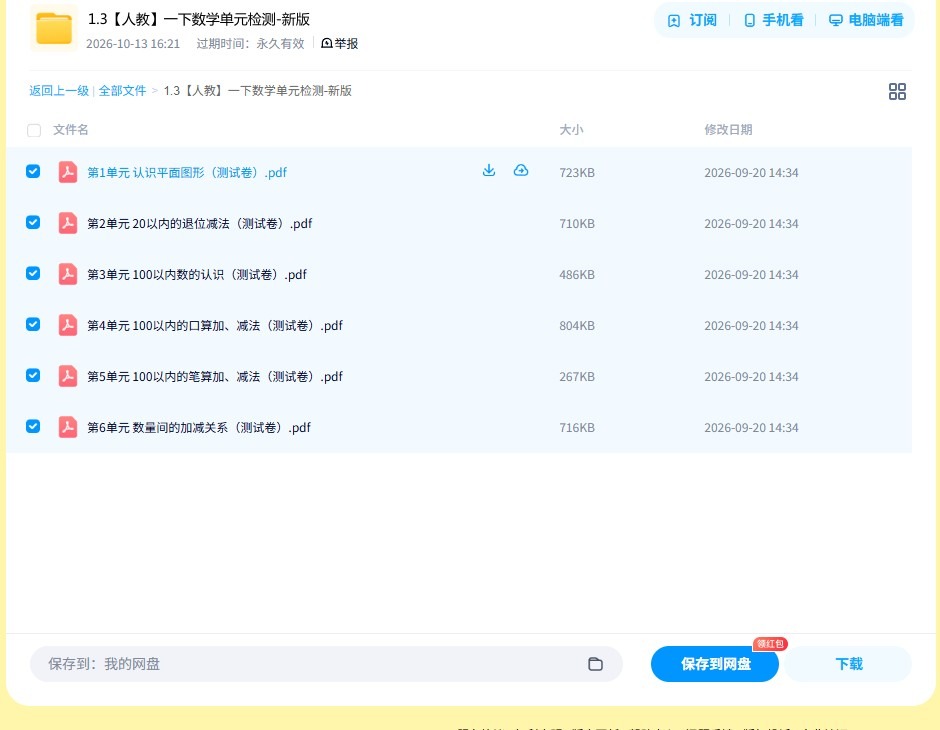Image resolution: width=940 pixels, height=730 pixels.
Task: Sort by 文件名 column header
Action: pyautogui.click(x=71, y=129)
